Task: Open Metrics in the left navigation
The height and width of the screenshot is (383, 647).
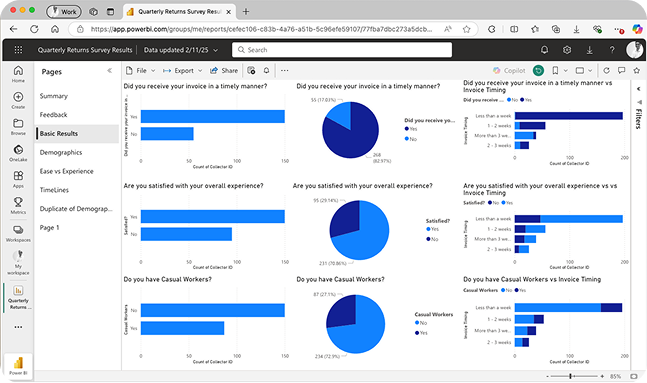Action: tap(18, 206)
